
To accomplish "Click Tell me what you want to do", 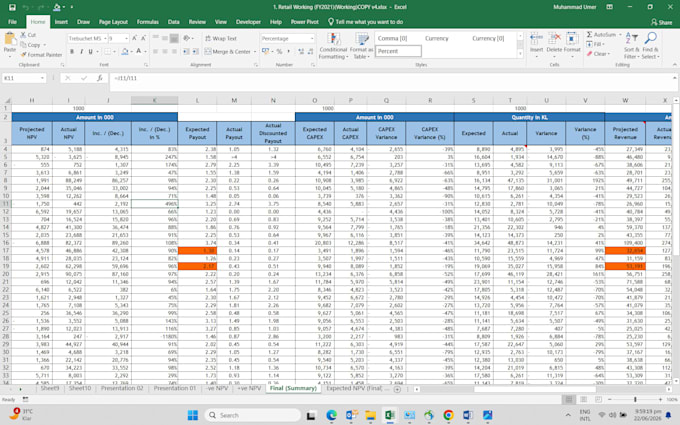I will 365,22.
